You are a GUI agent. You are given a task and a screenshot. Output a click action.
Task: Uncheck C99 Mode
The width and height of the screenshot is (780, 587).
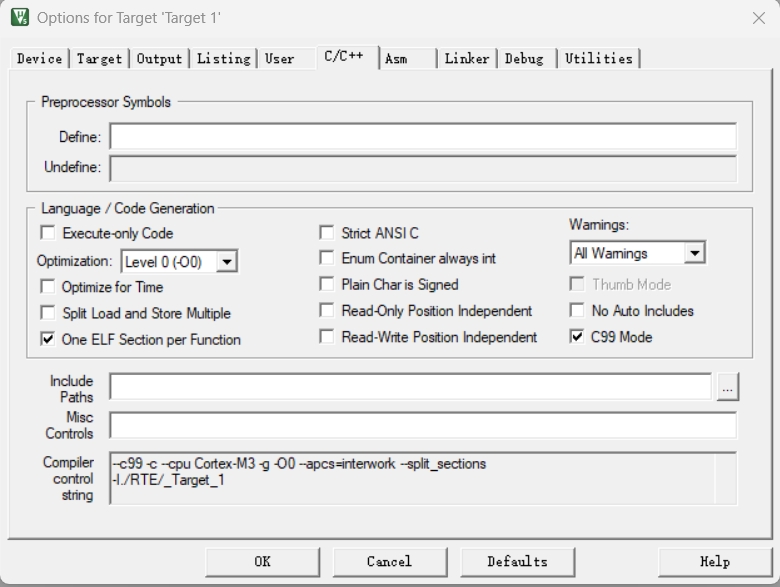[x=577, y=336]
